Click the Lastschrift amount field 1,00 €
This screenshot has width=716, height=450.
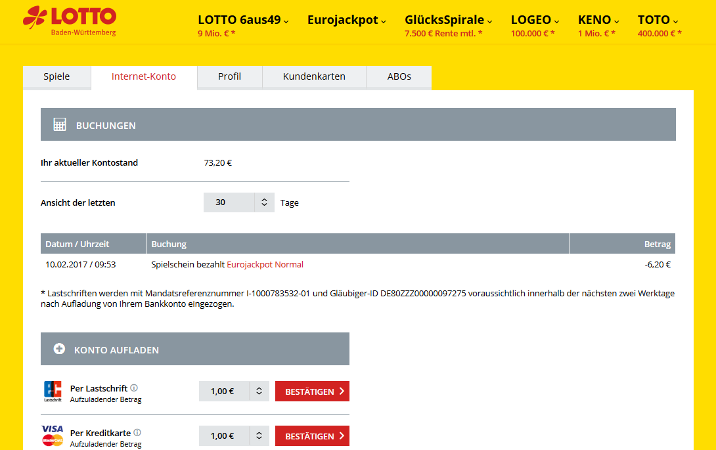(224, 391)
